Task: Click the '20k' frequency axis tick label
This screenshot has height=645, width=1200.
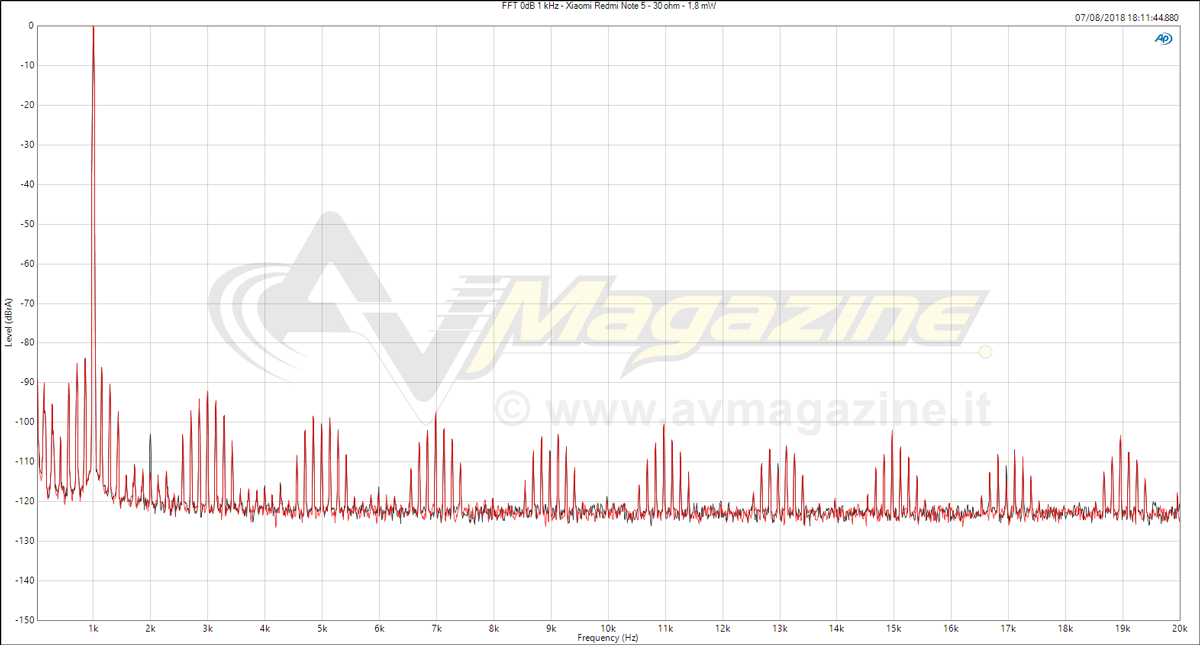Action: (1180, 629)
